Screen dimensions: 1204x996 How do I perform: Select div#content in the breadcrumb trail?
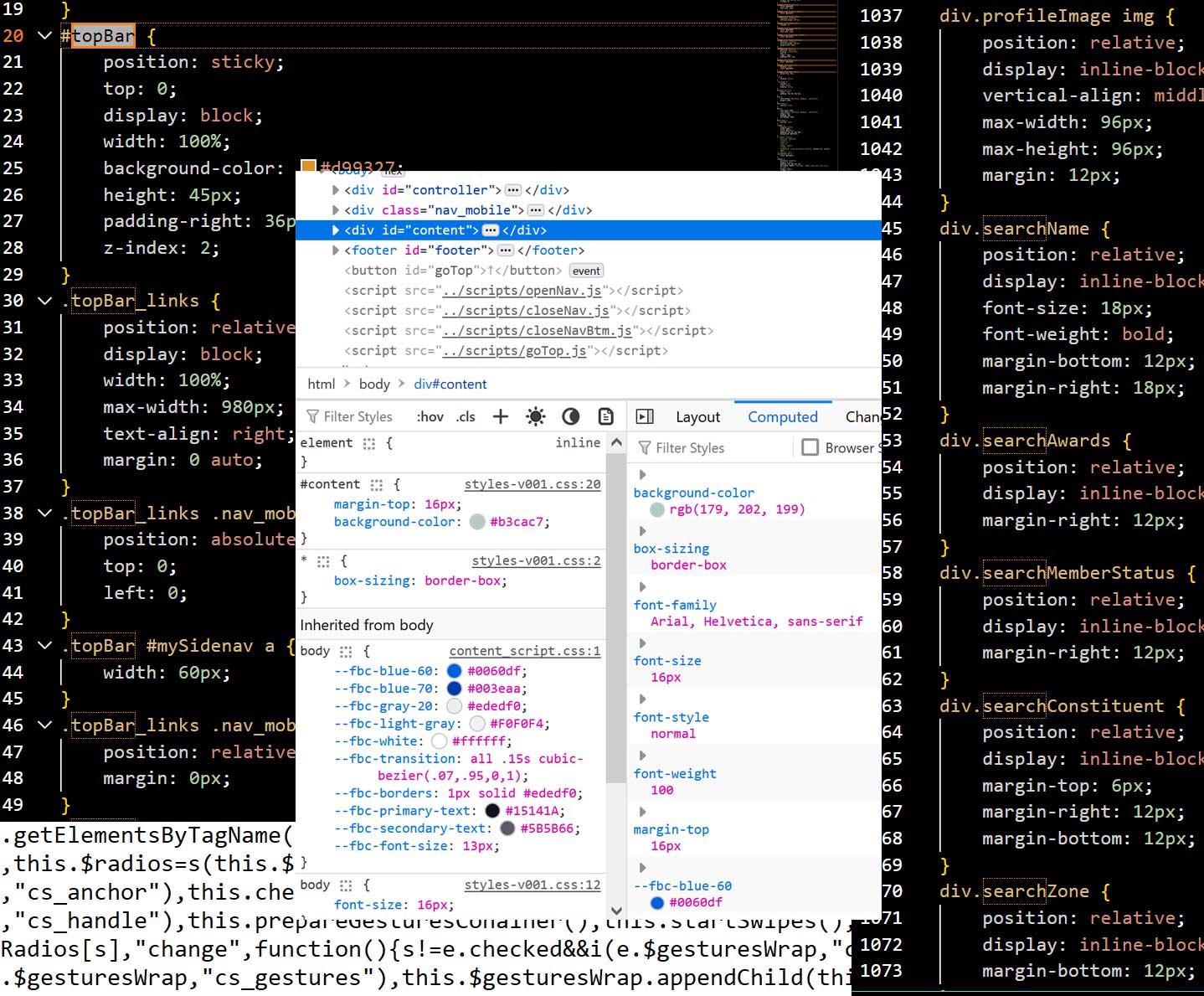[450, 384]
